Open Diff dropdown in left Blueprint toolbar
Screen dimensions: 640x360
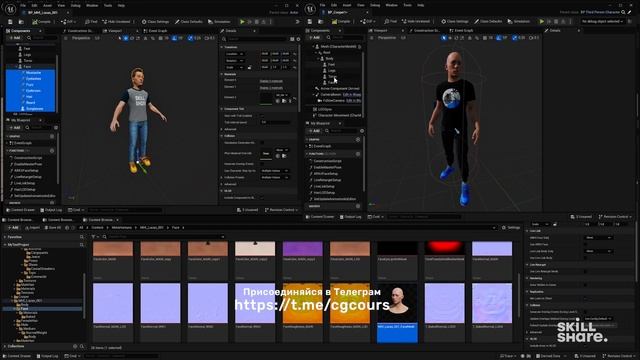(69, 22)
